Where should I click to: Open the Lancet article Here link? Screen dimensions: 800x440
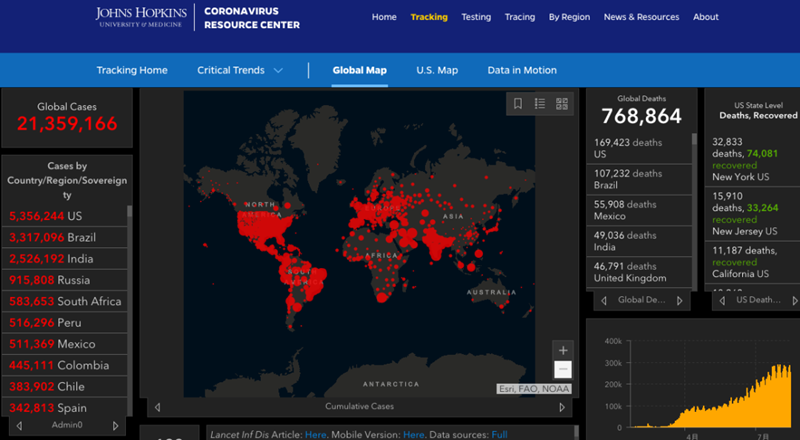pos(315,435)
